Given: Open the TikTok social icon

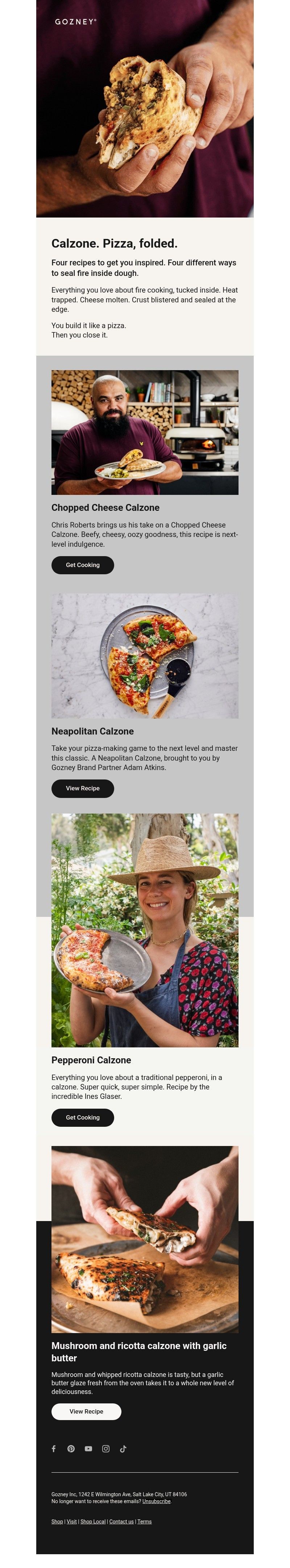Looking at the screenshot, I should pyautogui.click(x=123, y=1449).
